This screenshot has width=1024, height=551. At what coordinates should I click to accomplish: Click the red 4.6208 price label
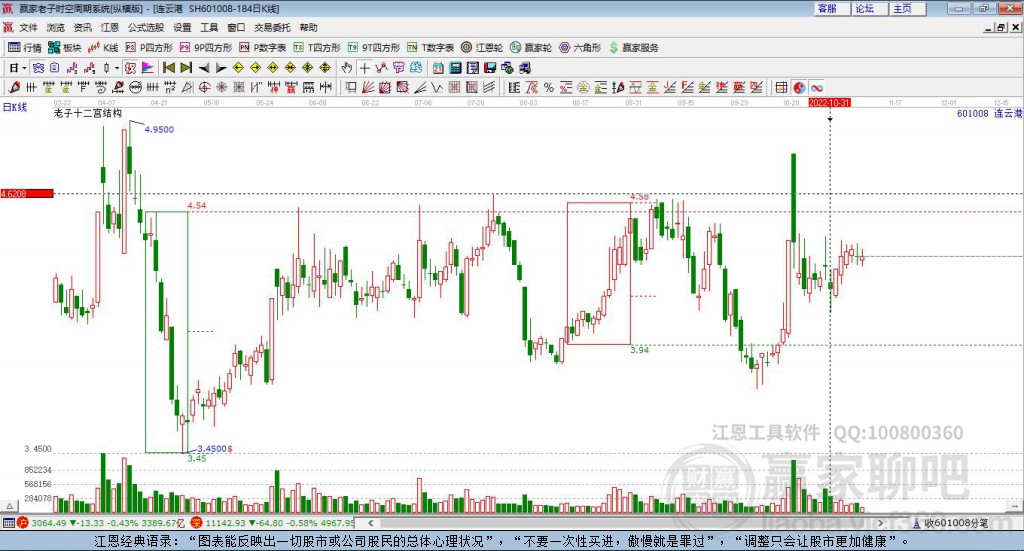(27, 193)
